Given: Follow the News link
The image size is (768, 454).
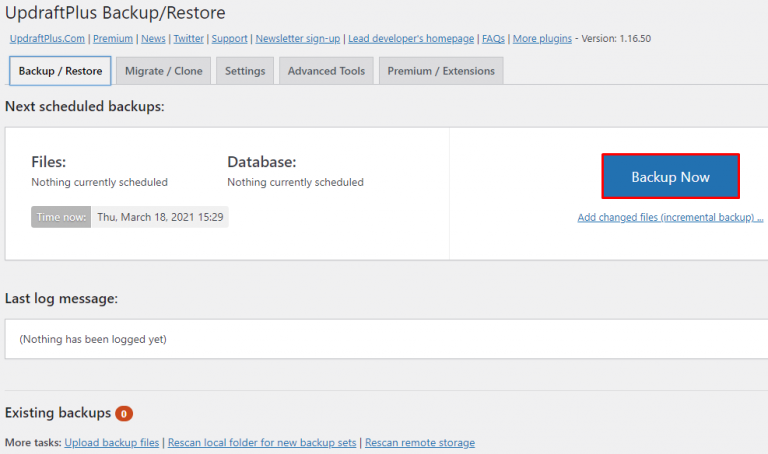Looking at the screenshot, I should tap(153, 39).
